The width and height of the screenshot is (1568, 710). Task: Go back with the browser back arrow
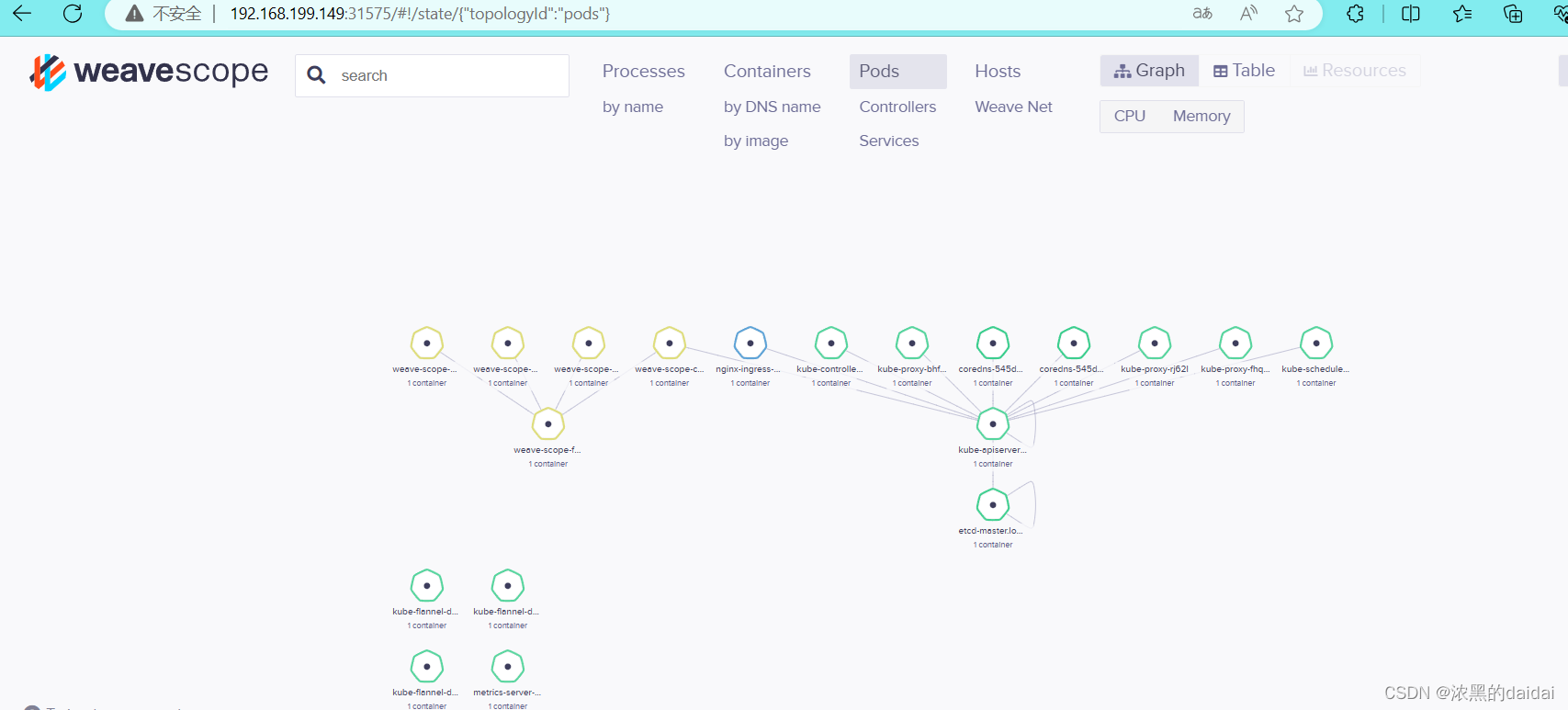point(22,14)
